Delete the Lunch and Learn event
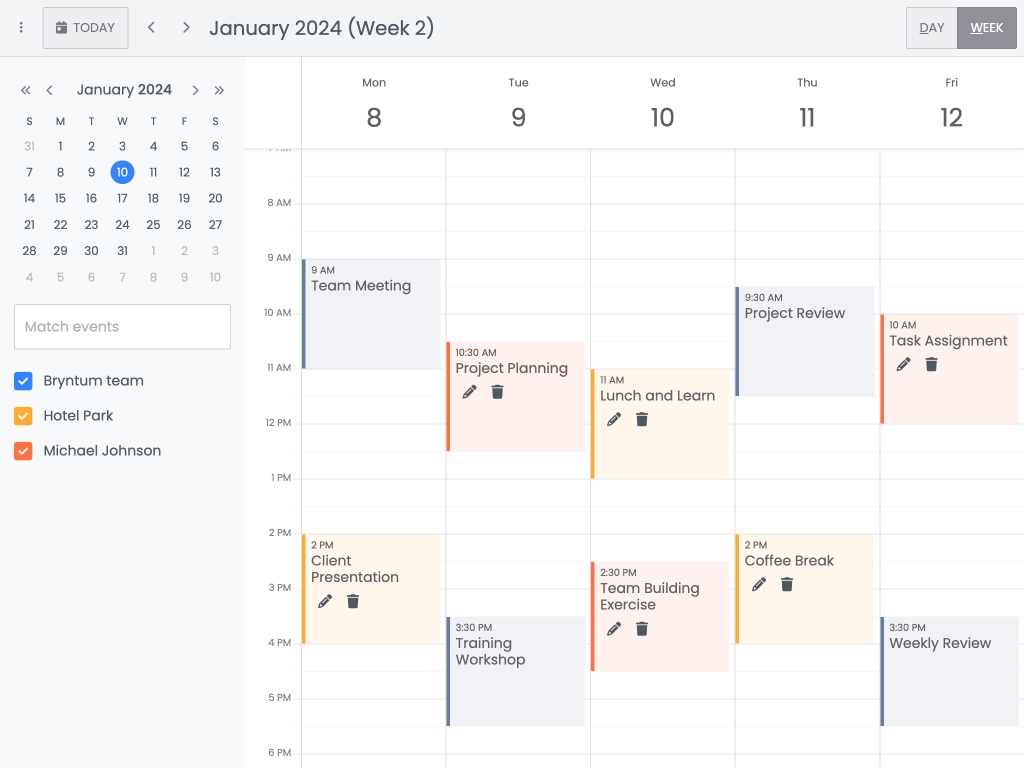1024x768 pixels. [x=642, y=419]
